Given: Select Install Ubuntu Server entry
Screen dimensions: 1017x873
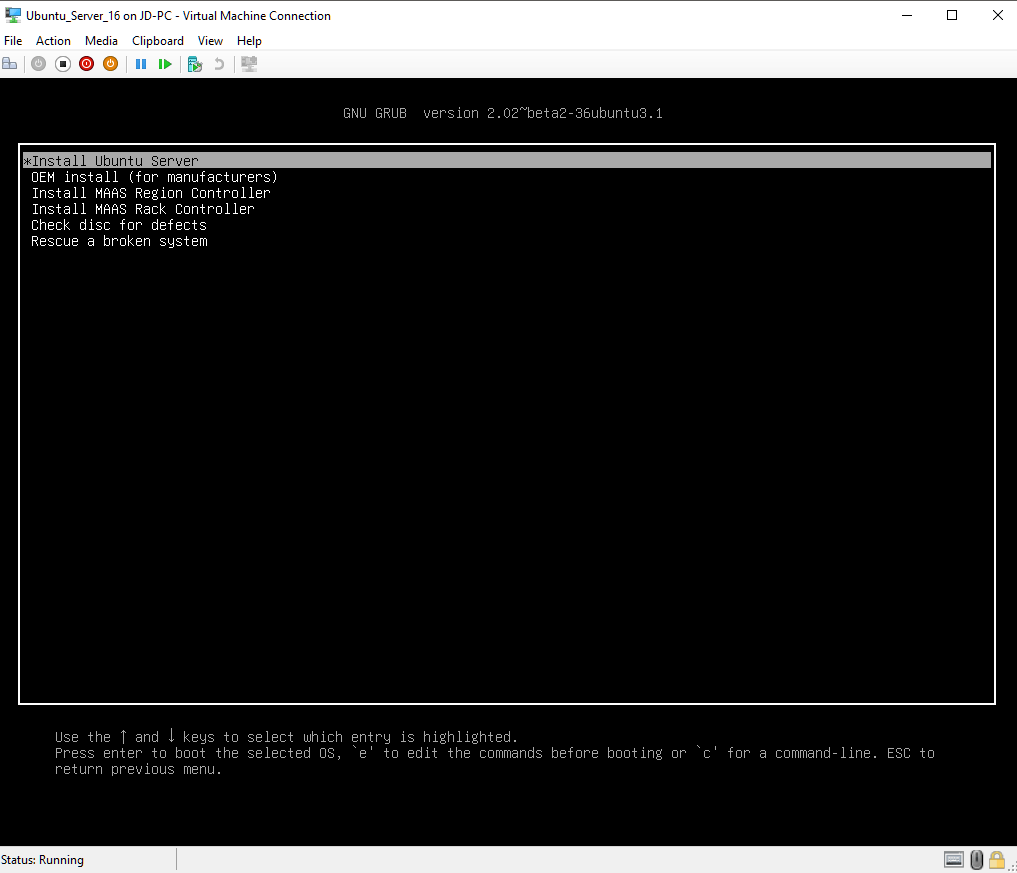Looking at the screenshot, I should click(507, 160).
